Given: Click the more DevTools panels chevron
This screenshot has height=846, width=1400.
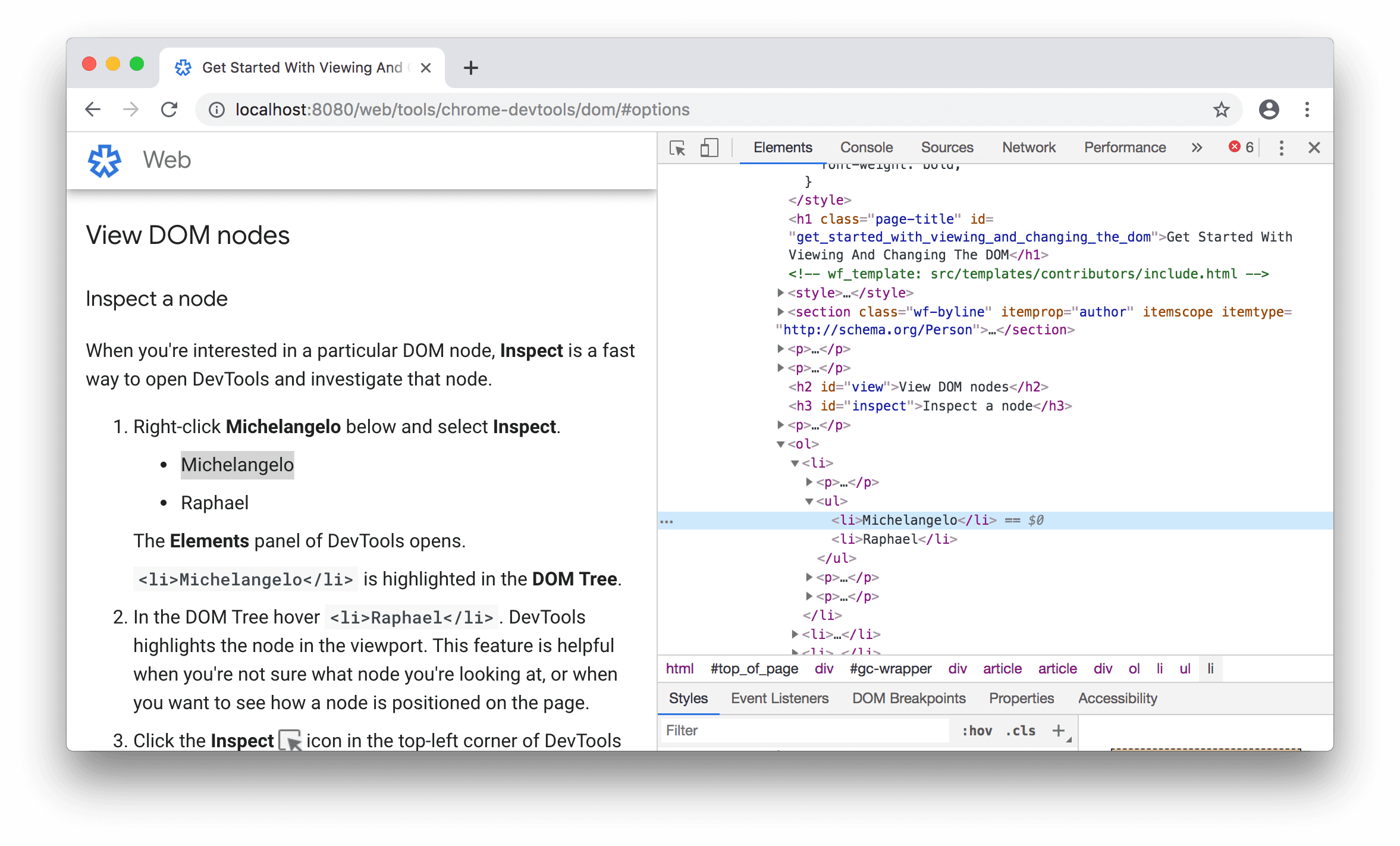Looking at the screenshot, I should [1196, 147].
